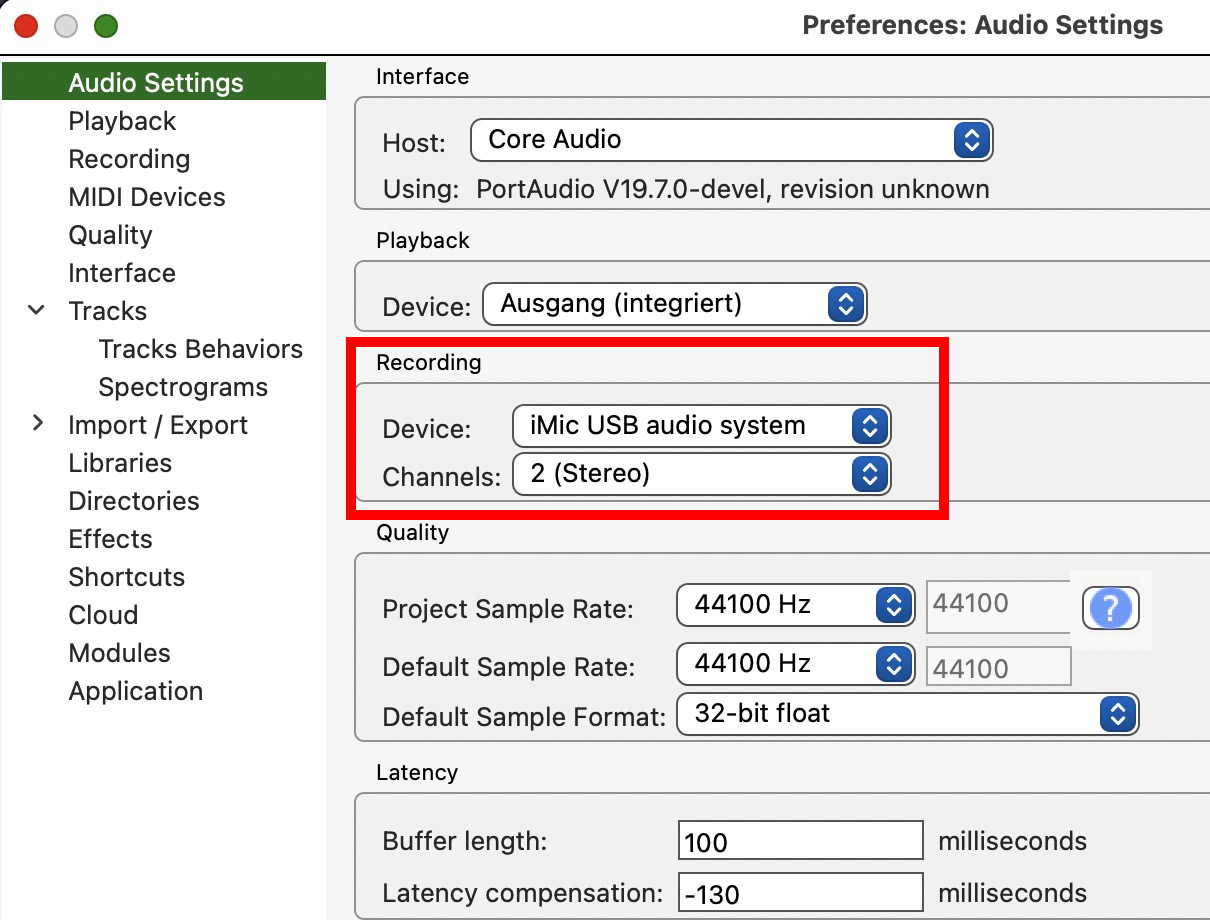1210x920 pixels.
Task: Click the Latency compensation input field
Action: [800, 892]
